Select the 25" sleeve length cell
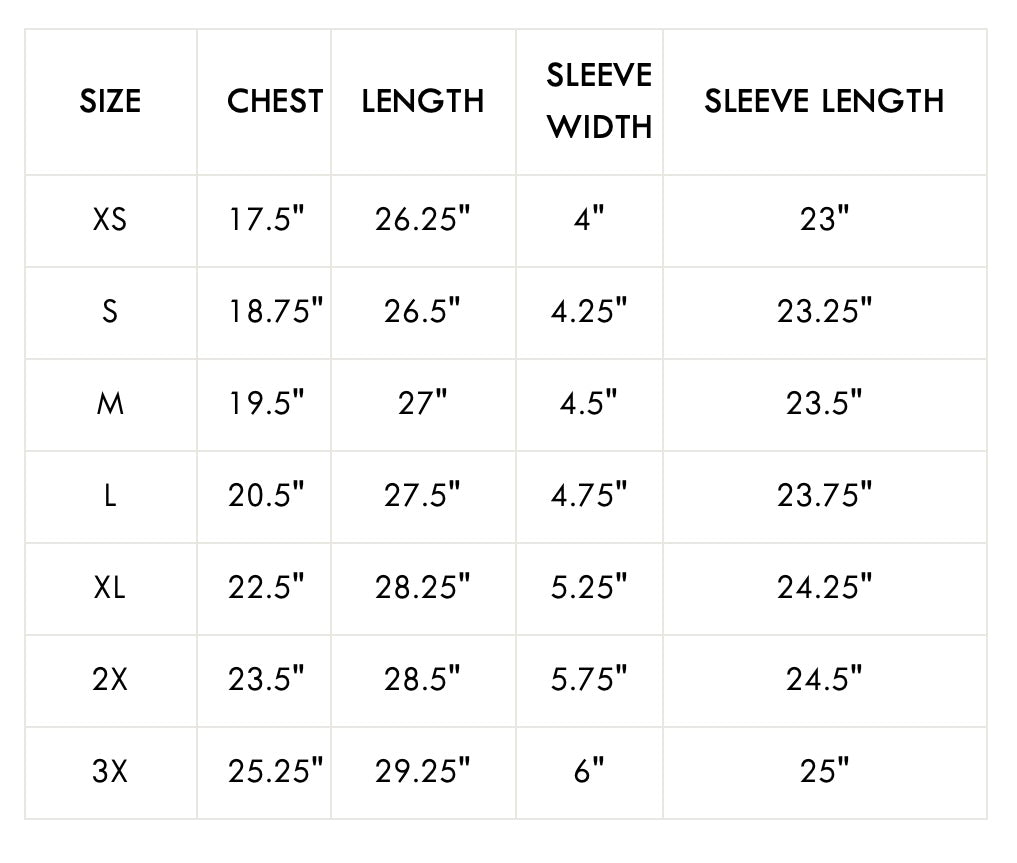The image size is (1017, 863). point(824,771)
